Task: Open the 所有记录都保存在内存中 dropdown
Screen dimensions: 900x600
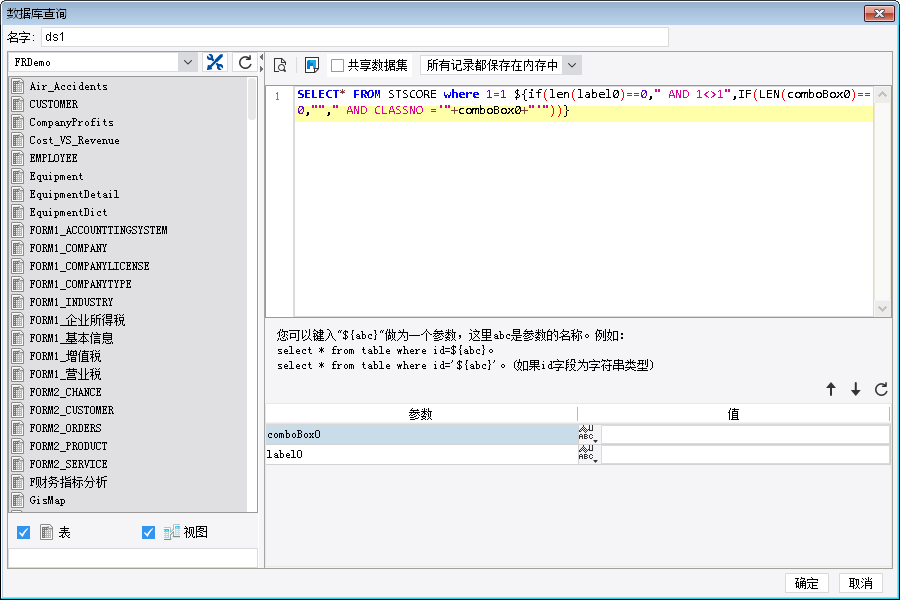Action: coord(572,65)
